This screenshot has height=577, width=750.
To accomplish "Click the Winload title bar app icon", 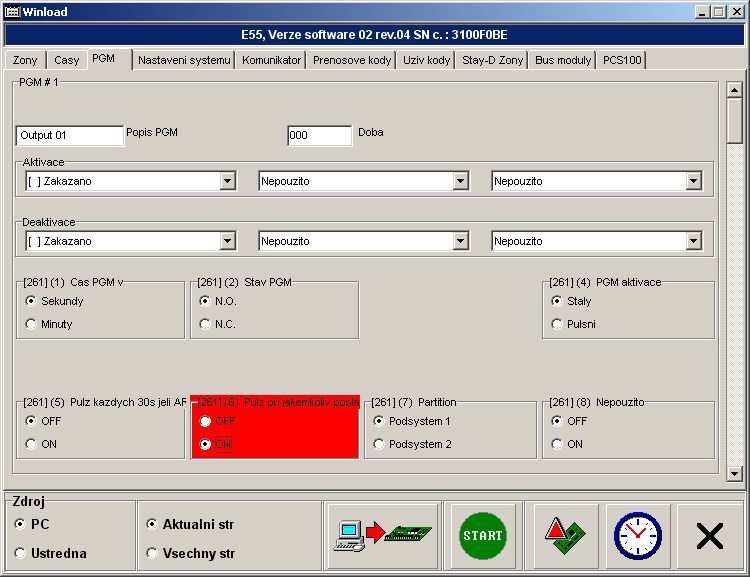I will coord(11,11).
